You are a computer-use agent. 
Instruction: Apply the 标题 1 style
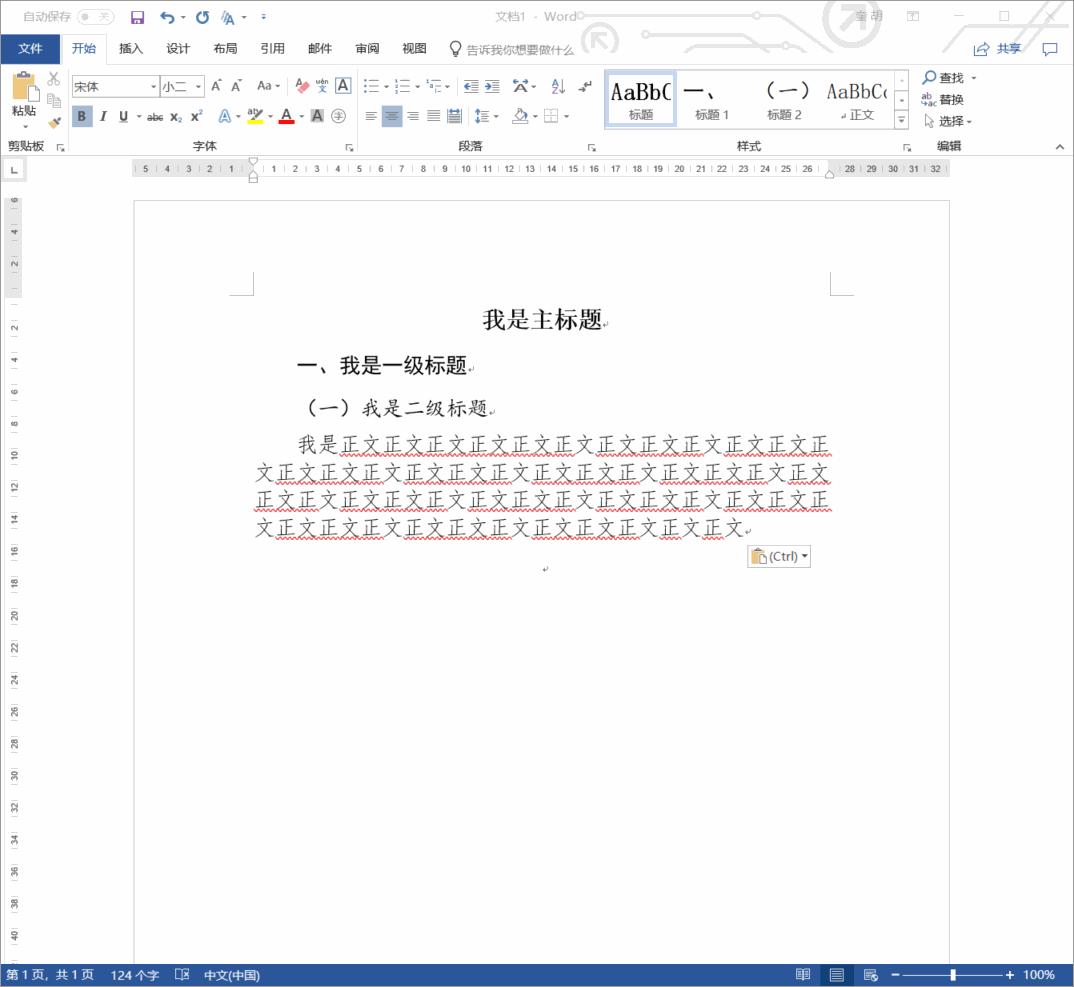coord(711,98)
